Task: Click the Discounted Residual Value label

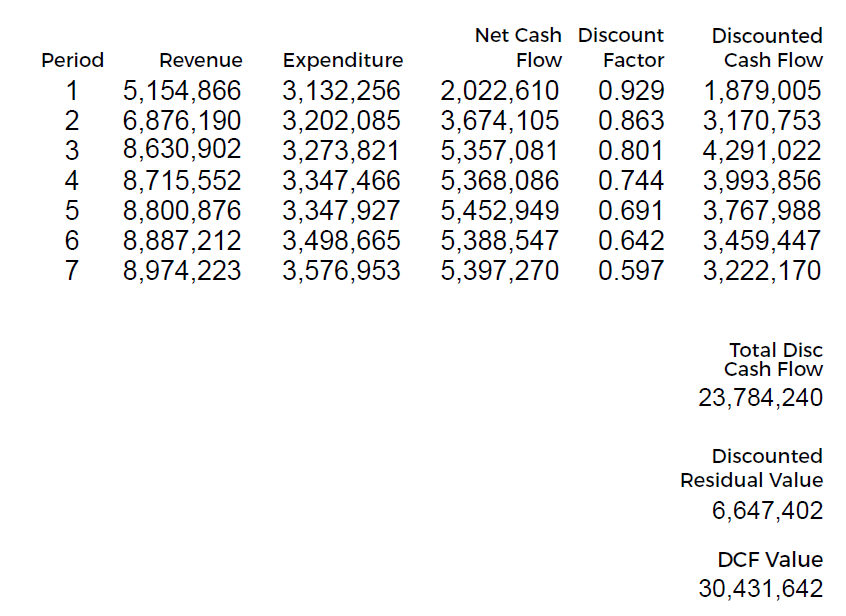Action: click(x=757, y=468)
